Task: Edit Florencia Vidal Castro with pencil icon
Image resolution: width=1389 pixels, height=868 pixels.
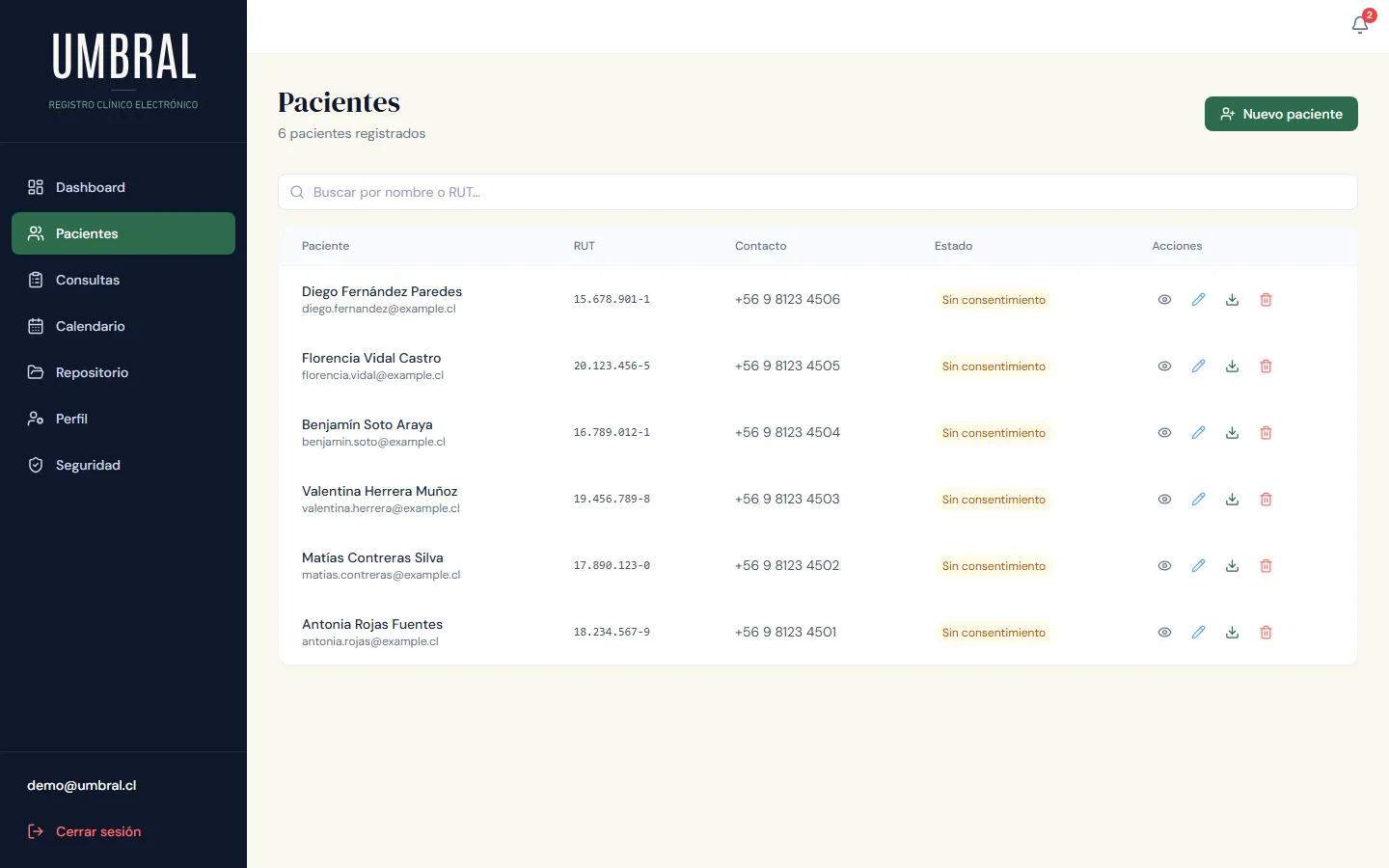Action: click(1198, 366)
